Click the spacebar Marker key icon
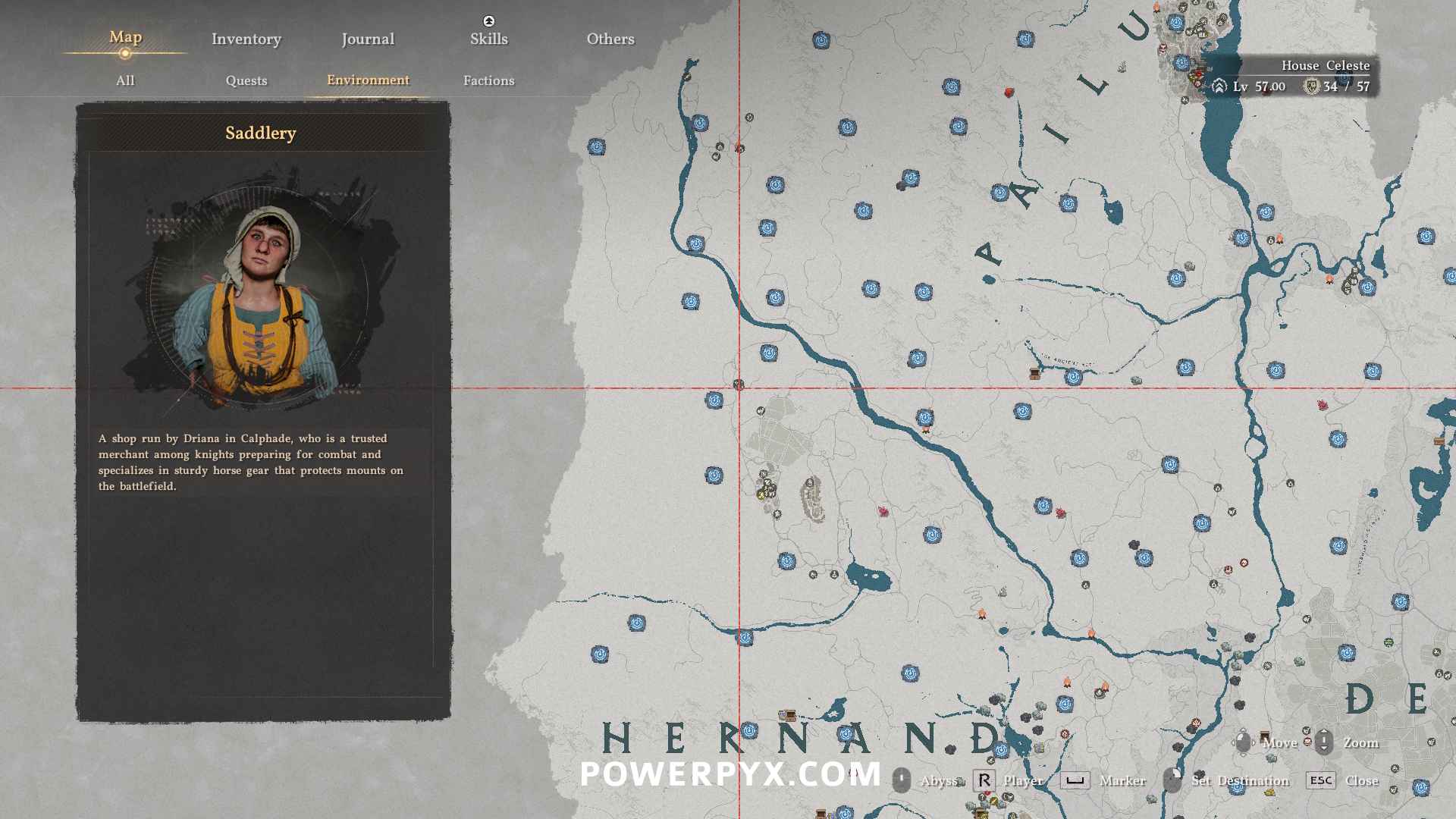Image resolution: width=1456 pixels, height=819 pixels. click(1075, 780)
